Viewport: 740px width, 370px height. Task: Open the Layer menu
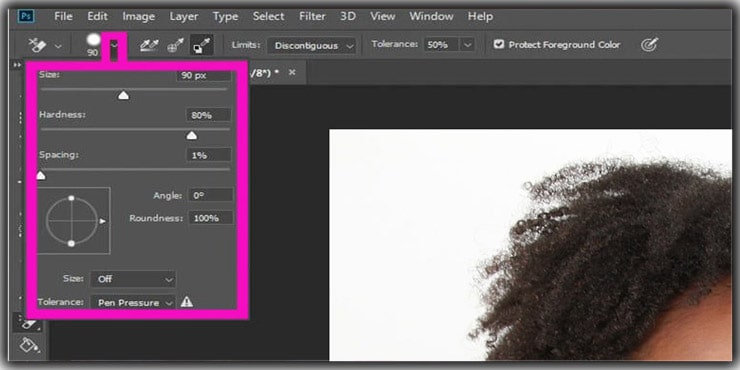[184, 17]
